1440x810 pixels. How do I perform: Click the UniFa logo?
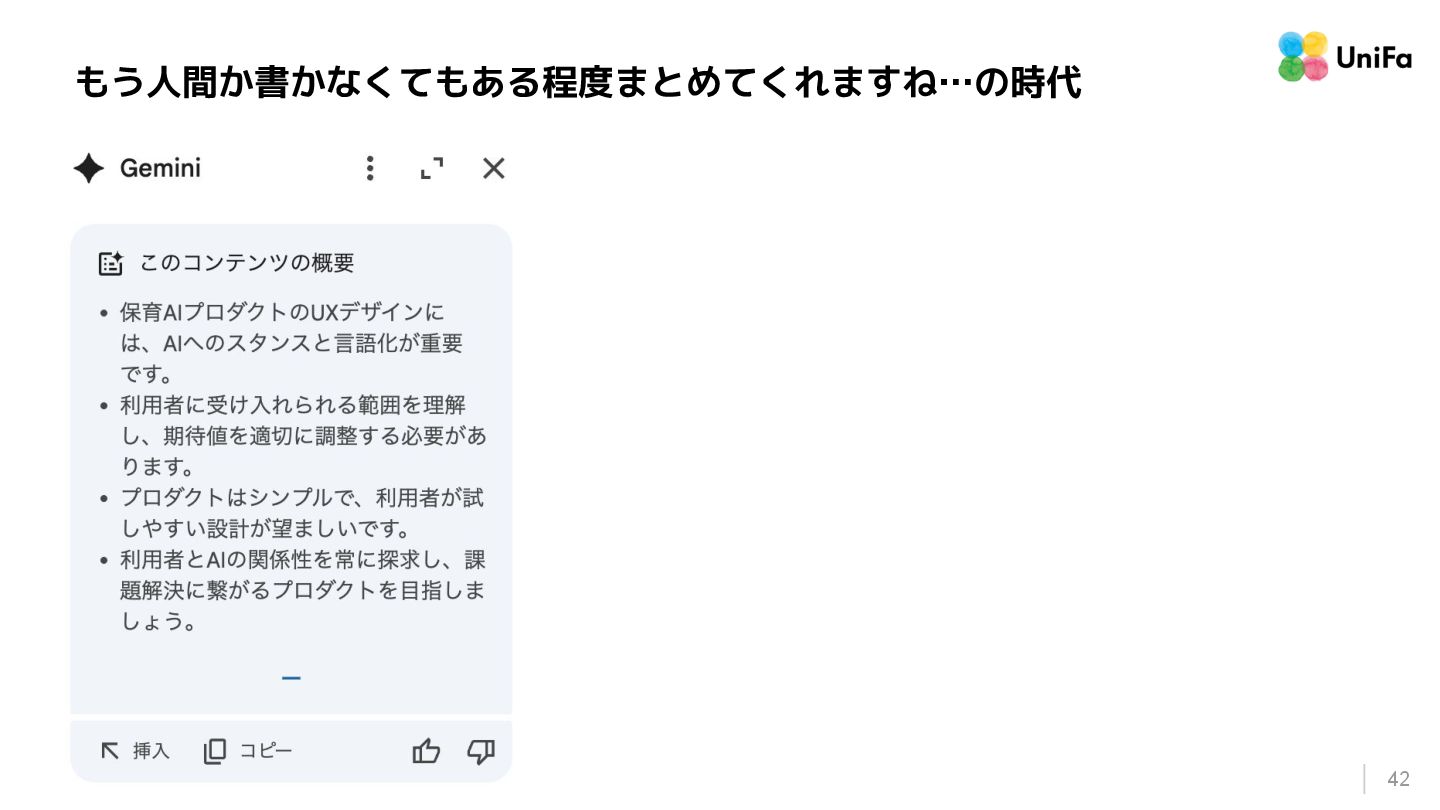click(x=1345, y=57)
